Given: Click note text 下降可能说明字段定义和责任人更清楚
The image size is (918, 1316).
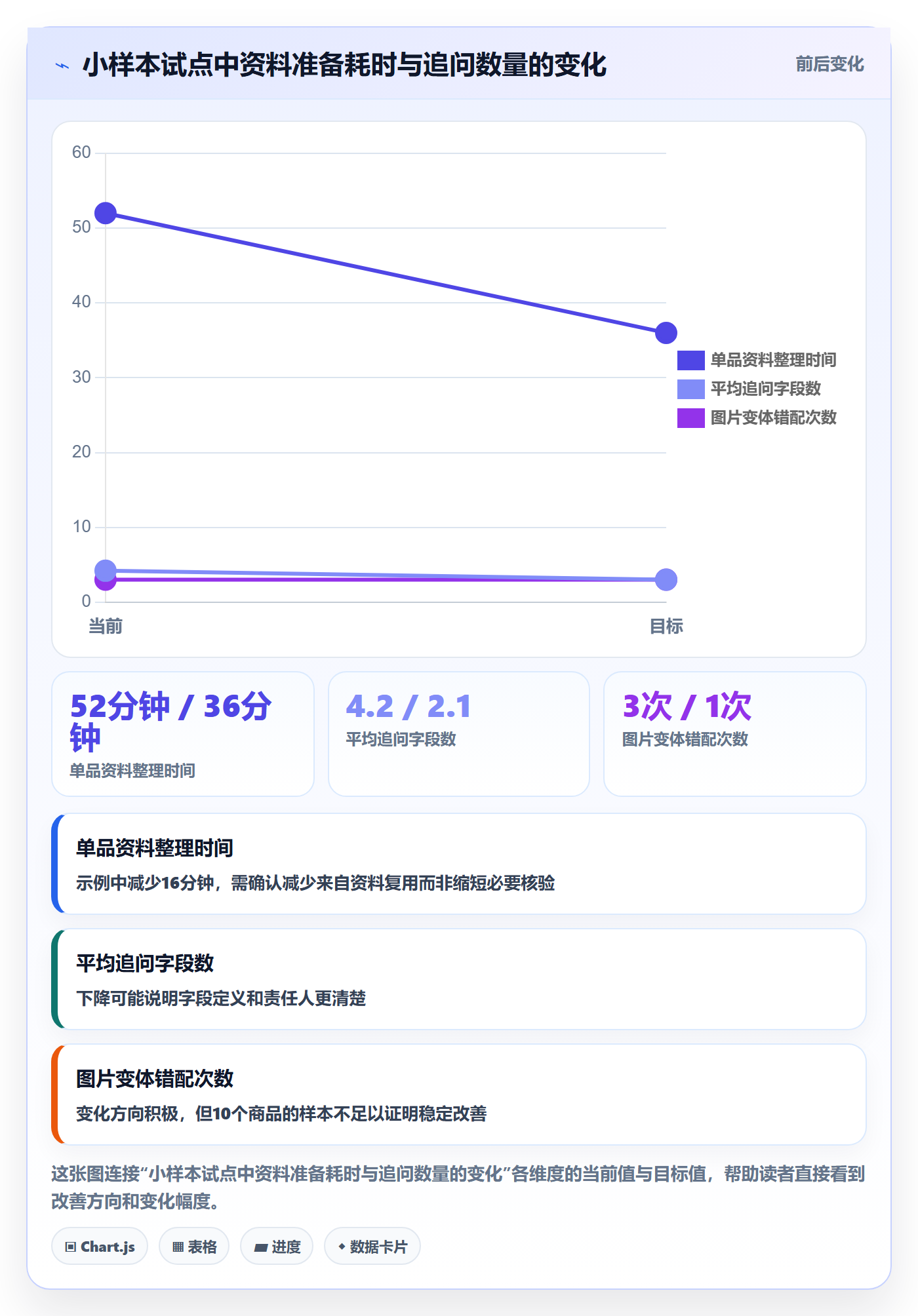Looking at the screenshot, I should click(221, 999).
